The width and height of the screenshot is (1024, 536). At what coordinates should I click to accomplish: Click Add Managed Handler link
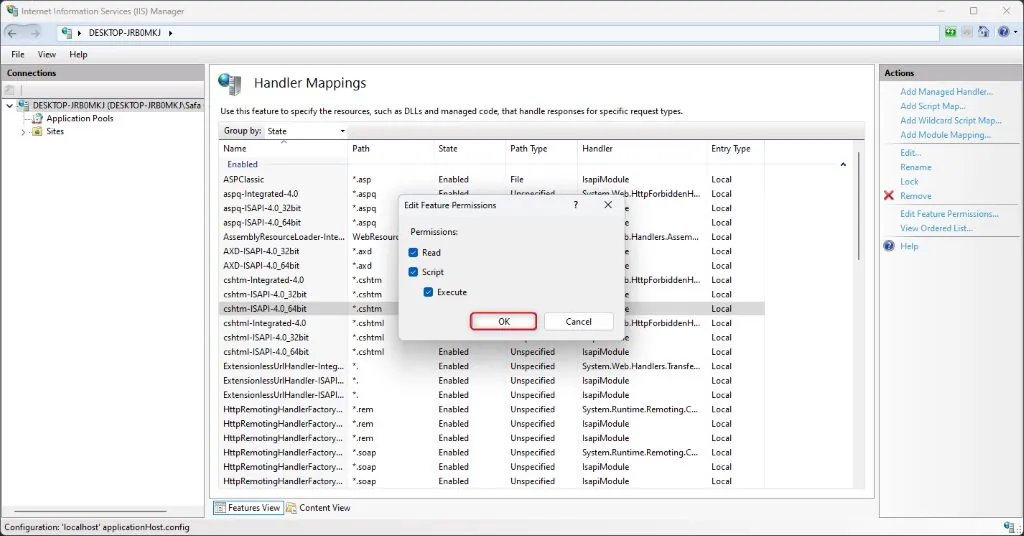click(946, 92)
